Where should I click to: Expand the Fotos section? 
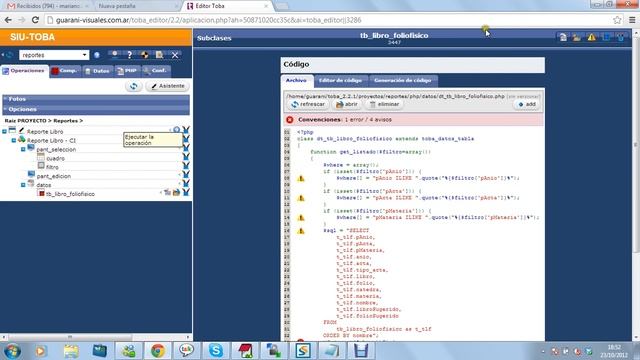pyautogui.click(x=96, y=99)
